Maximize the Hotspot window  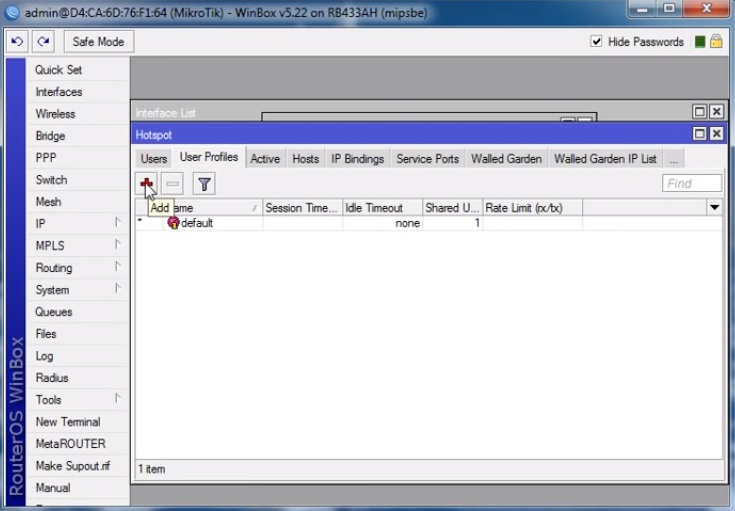[x=699, y=134]
